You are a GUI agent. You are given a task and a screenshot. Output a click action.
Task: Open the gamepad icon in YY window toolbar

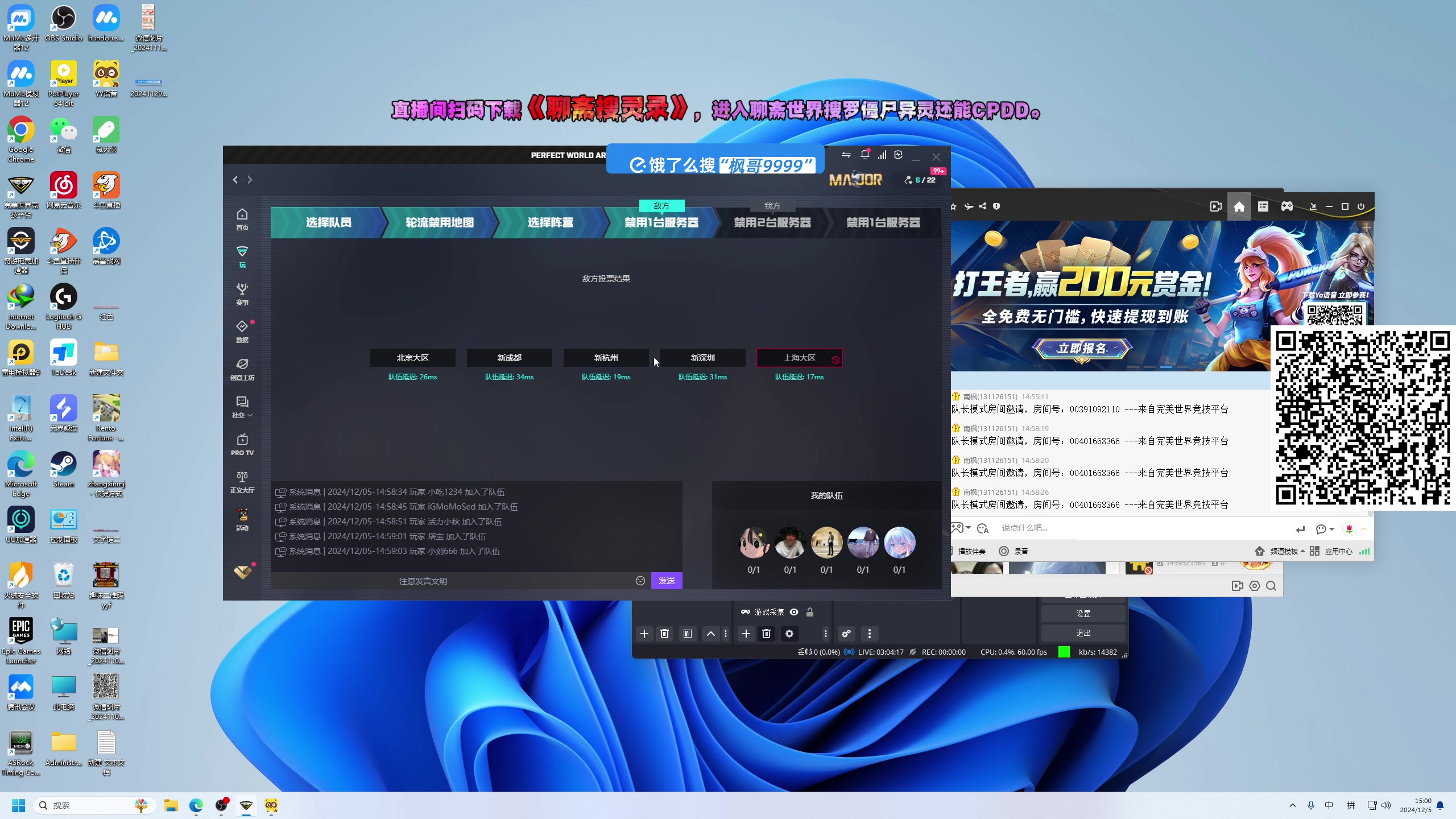pyautogui.click(x=1287, y=206)
